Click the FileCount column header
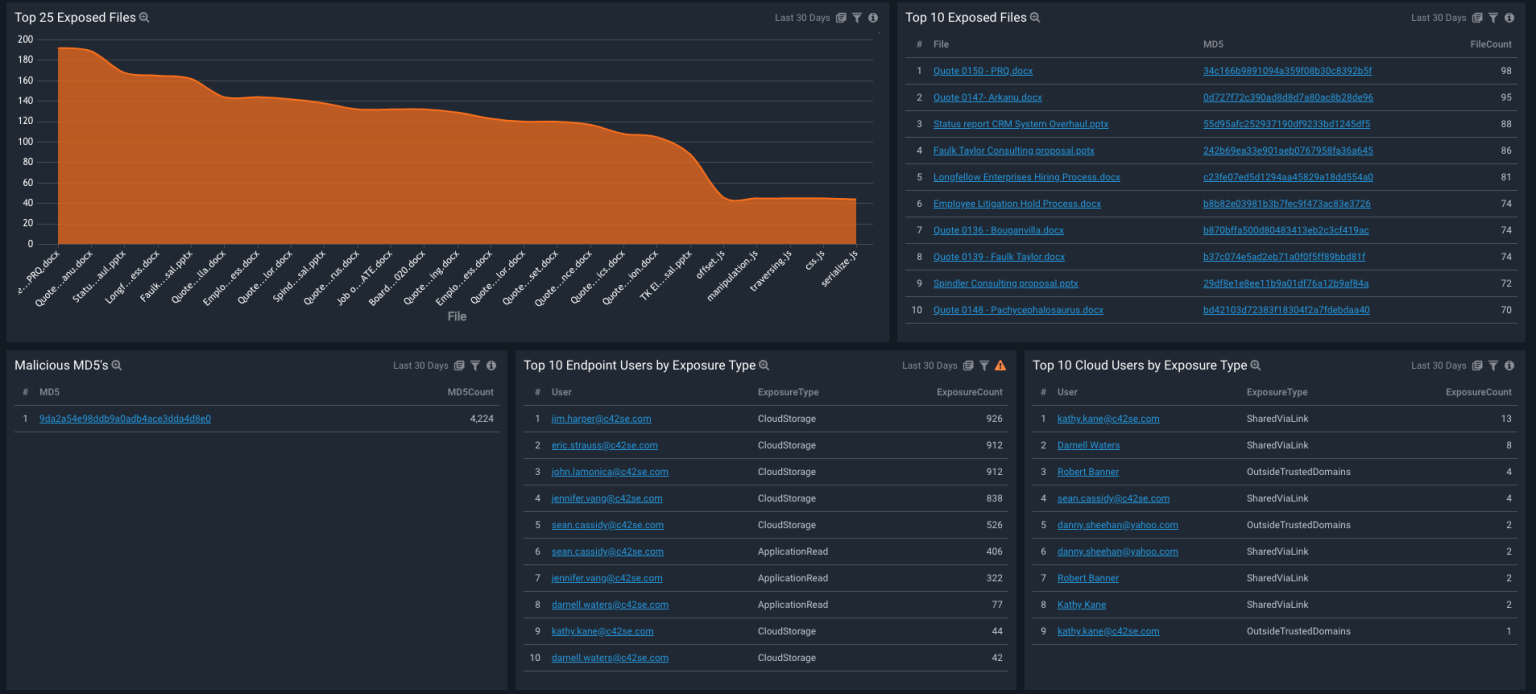Viewport: 1536px width, 694px height. (1490, 45)
